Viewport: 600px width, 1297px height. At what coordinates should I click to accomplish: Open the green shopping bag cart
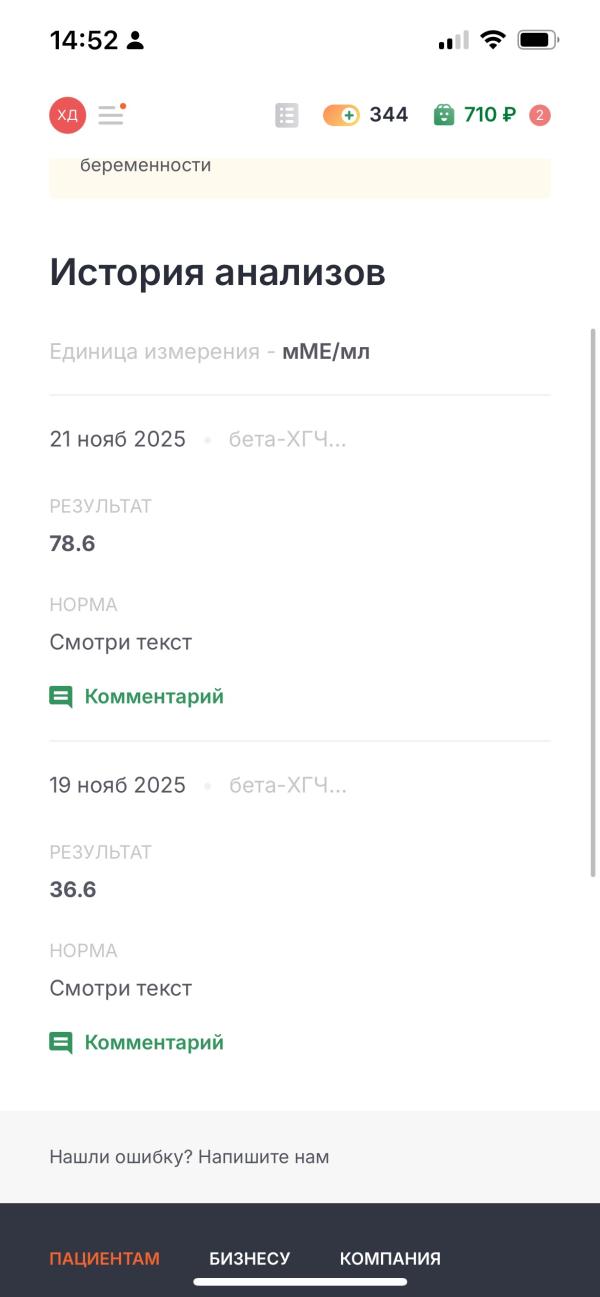(444, 115)
